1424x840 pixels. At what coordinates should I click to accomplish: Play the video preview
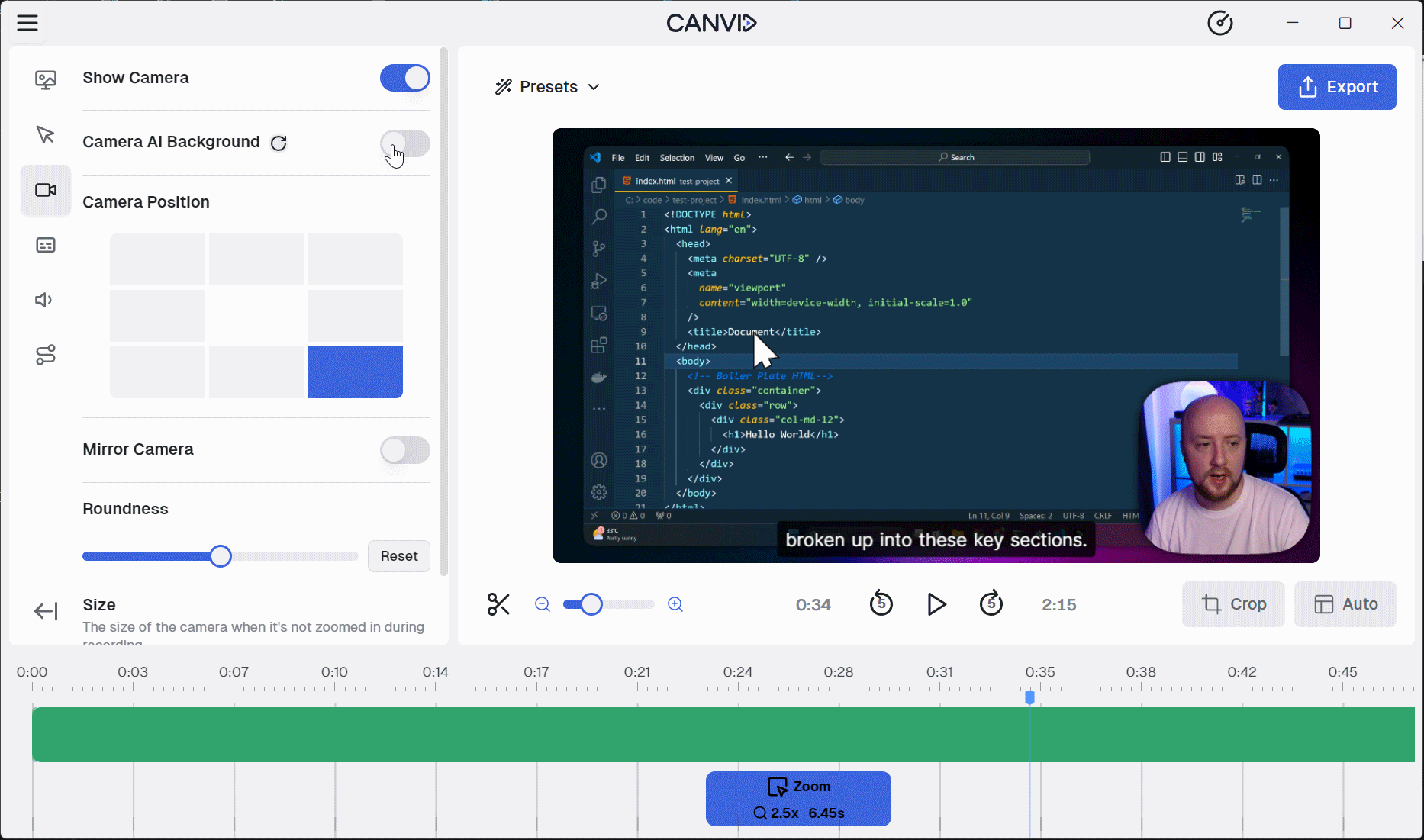pyautogui.click(x=936, y=604)
